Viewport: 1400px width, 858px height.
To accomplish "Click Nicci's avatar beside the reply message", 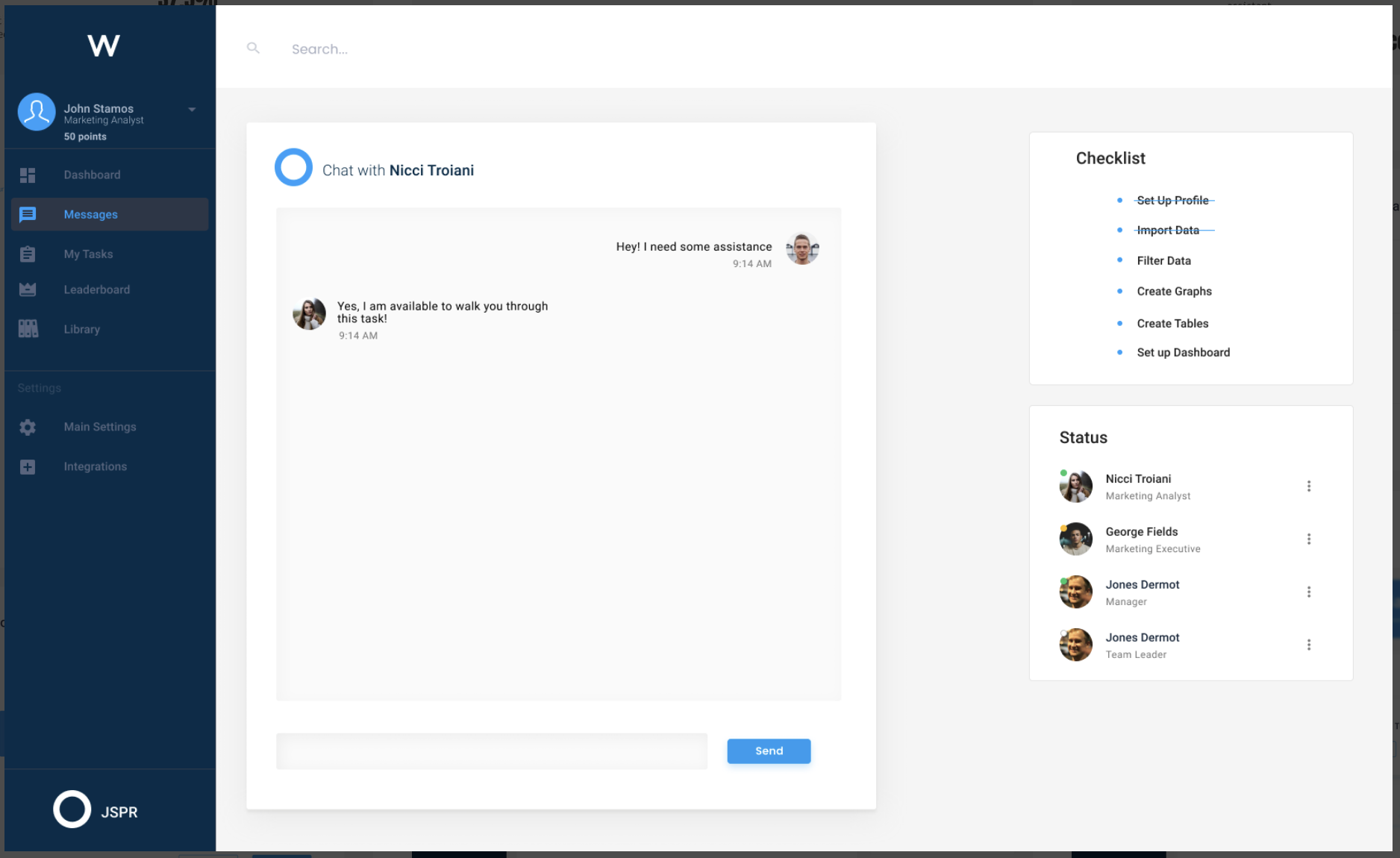I will click(309, 313).
